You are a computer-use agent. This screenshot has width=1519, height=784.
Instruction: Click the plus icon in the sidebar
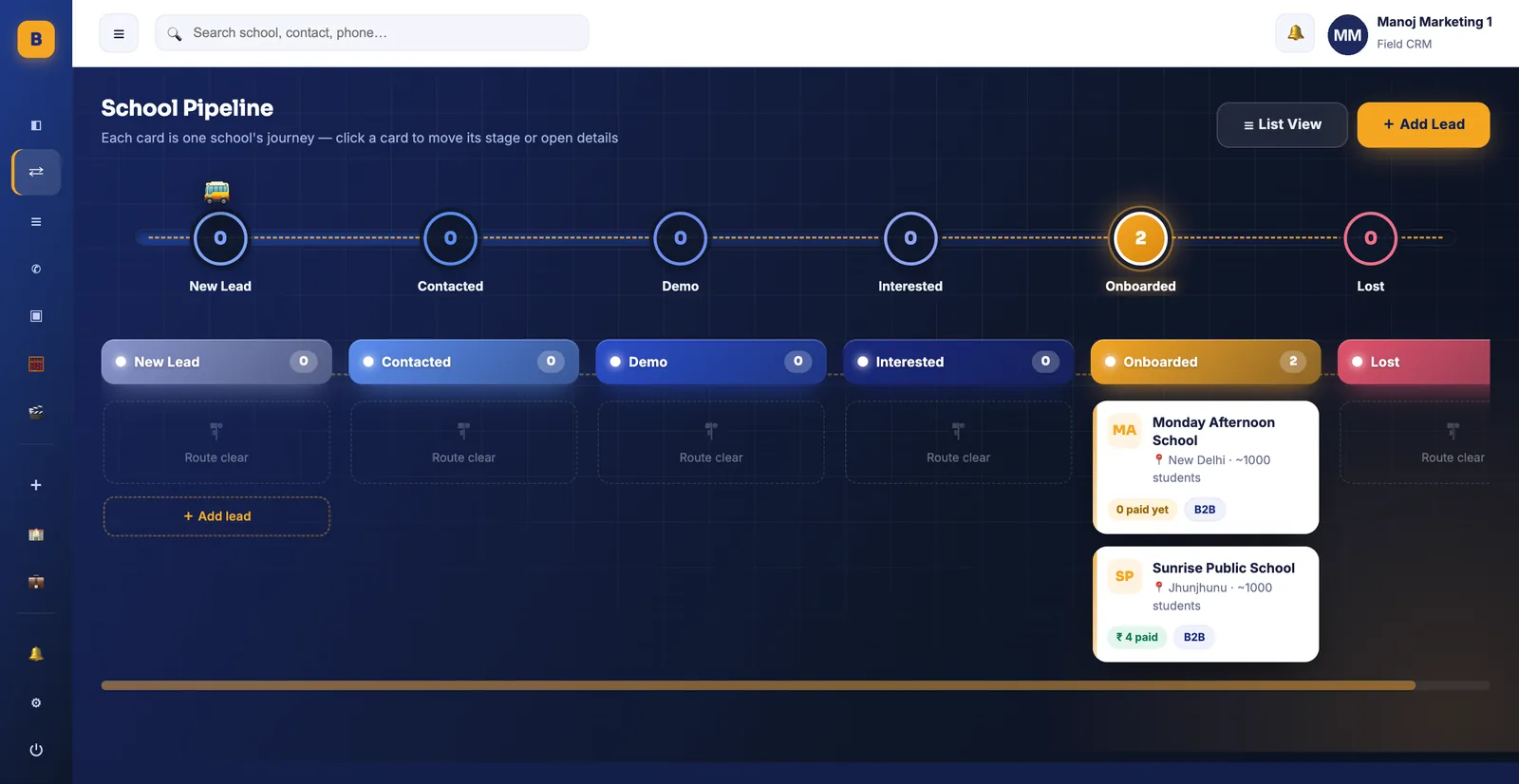click(x=36, y=485)
